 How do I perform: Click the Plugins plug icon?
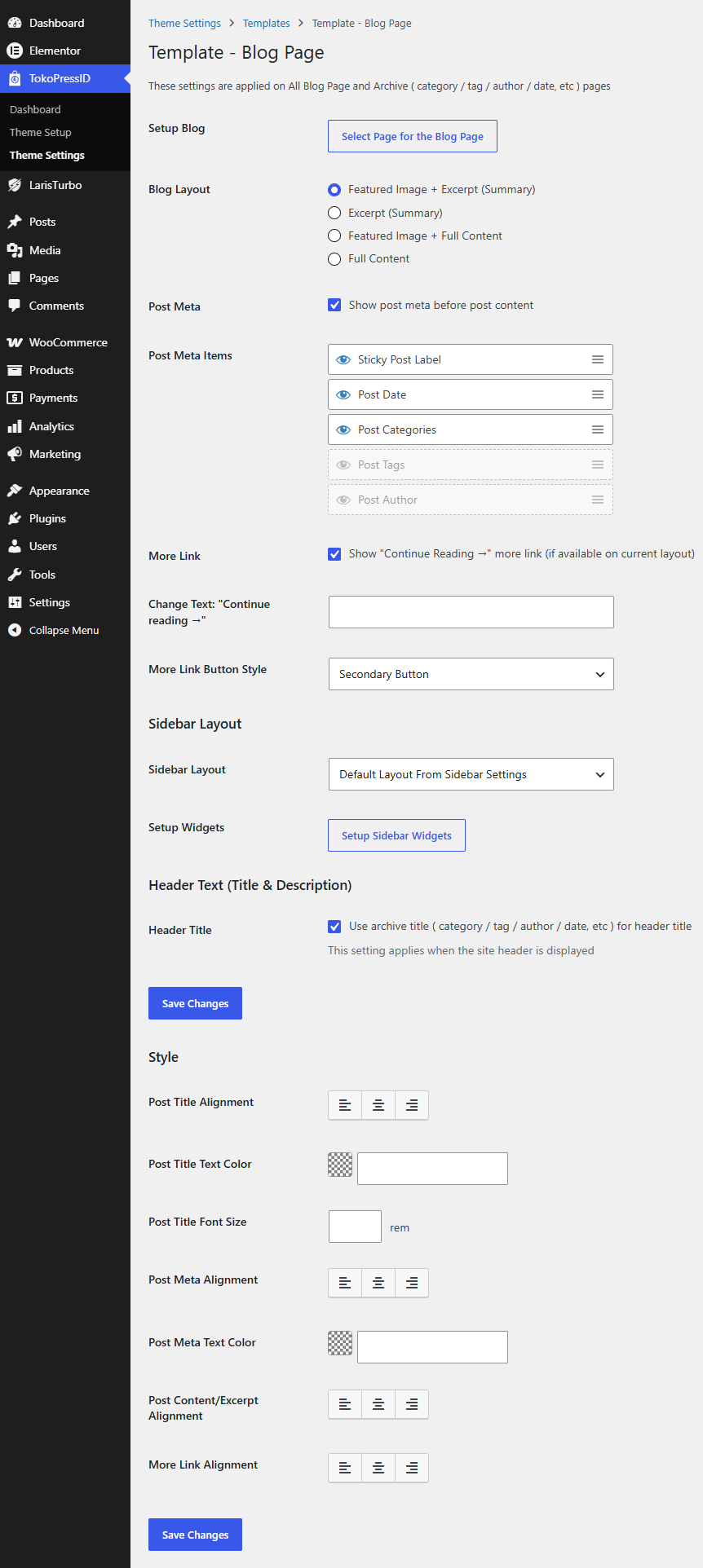pos(15,518)
